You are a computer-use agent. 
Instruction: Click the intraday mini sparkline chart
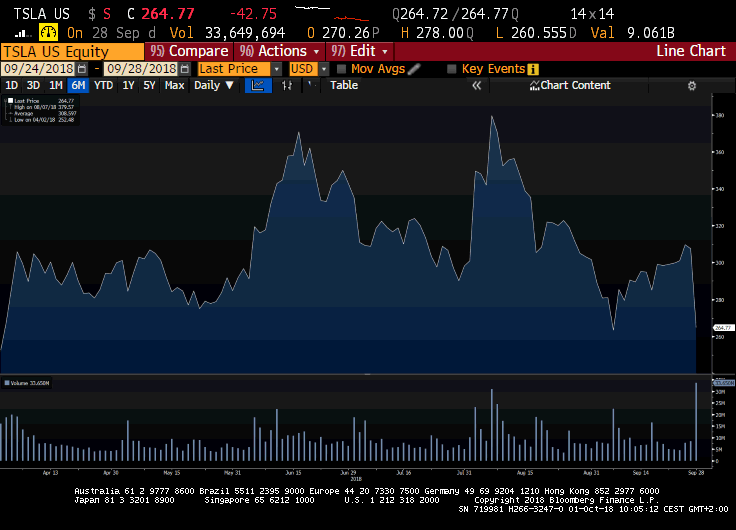332,14
